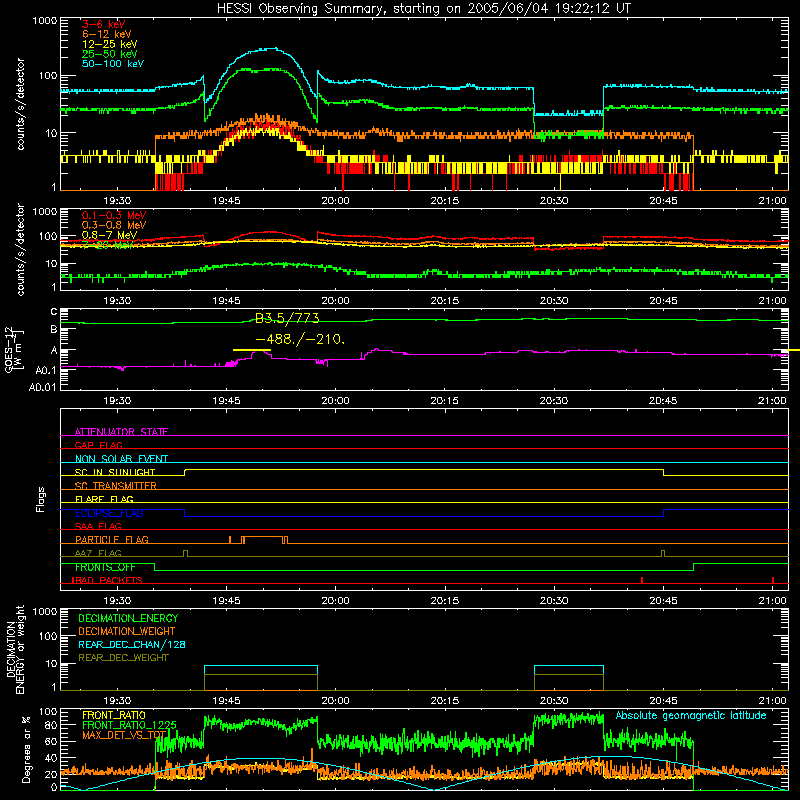
Task: Click the DECIMATION ENERGY or weight axis label
Action: (15, 649)
